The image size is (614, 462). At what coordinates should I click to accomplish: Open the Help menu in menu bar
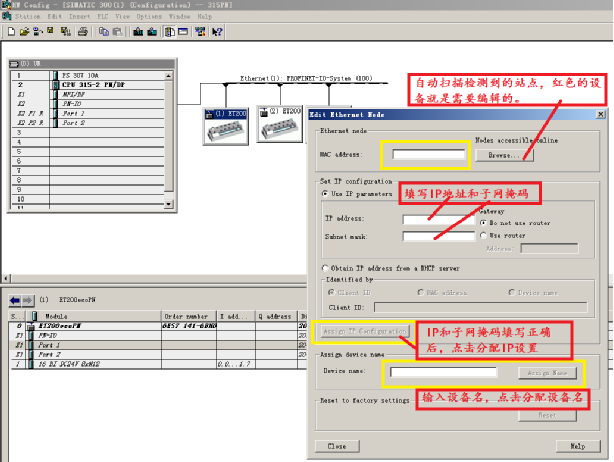(x=204, y=16)
